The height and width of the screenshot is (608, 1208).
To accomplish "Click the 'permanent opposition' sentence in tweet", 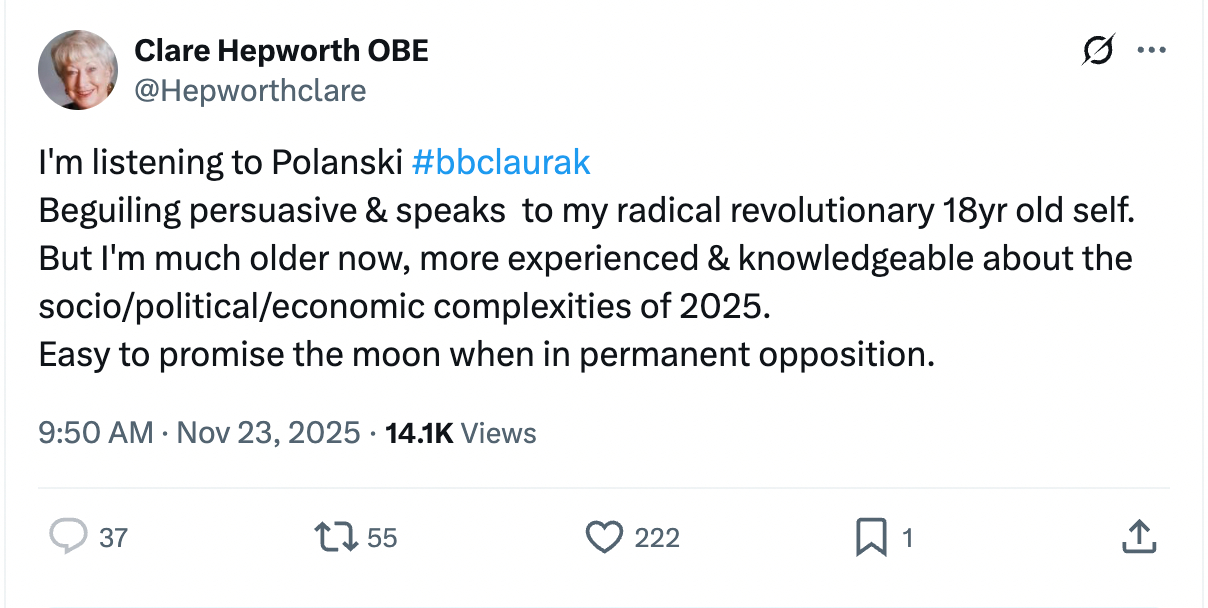I will tap(486, 355).
